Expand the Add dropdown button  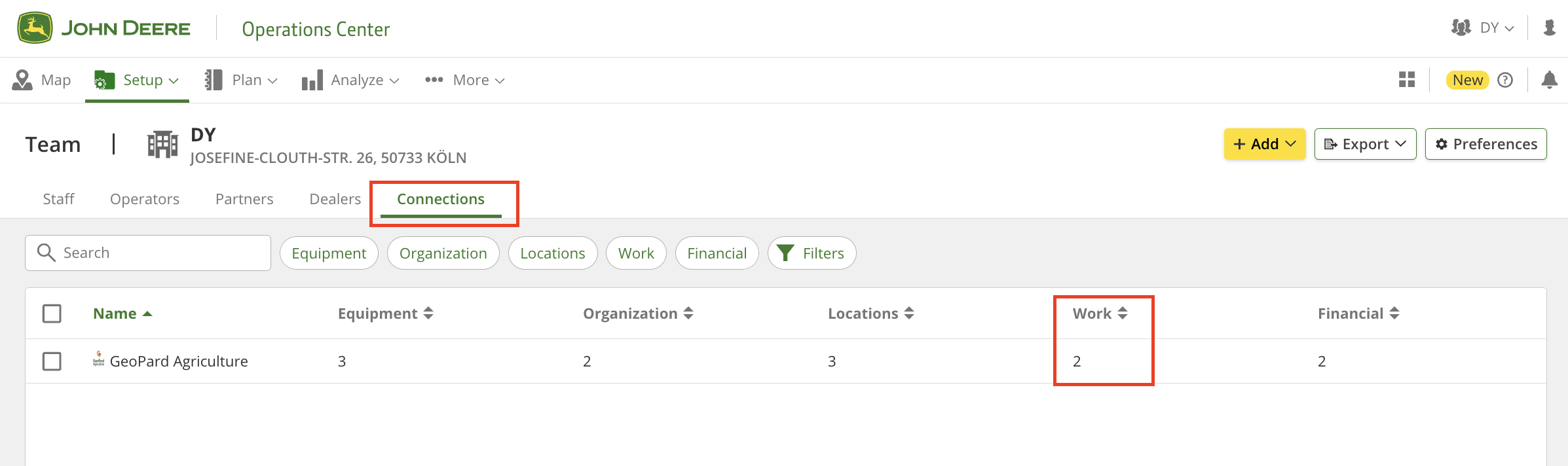coord(1264,144)
